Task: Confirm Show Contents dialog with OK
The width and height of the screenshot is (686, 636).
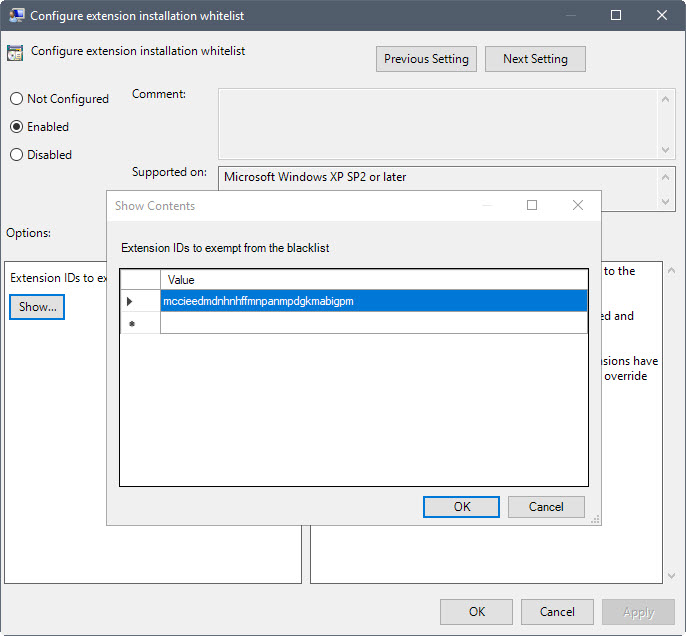Action: coord(462,507)
